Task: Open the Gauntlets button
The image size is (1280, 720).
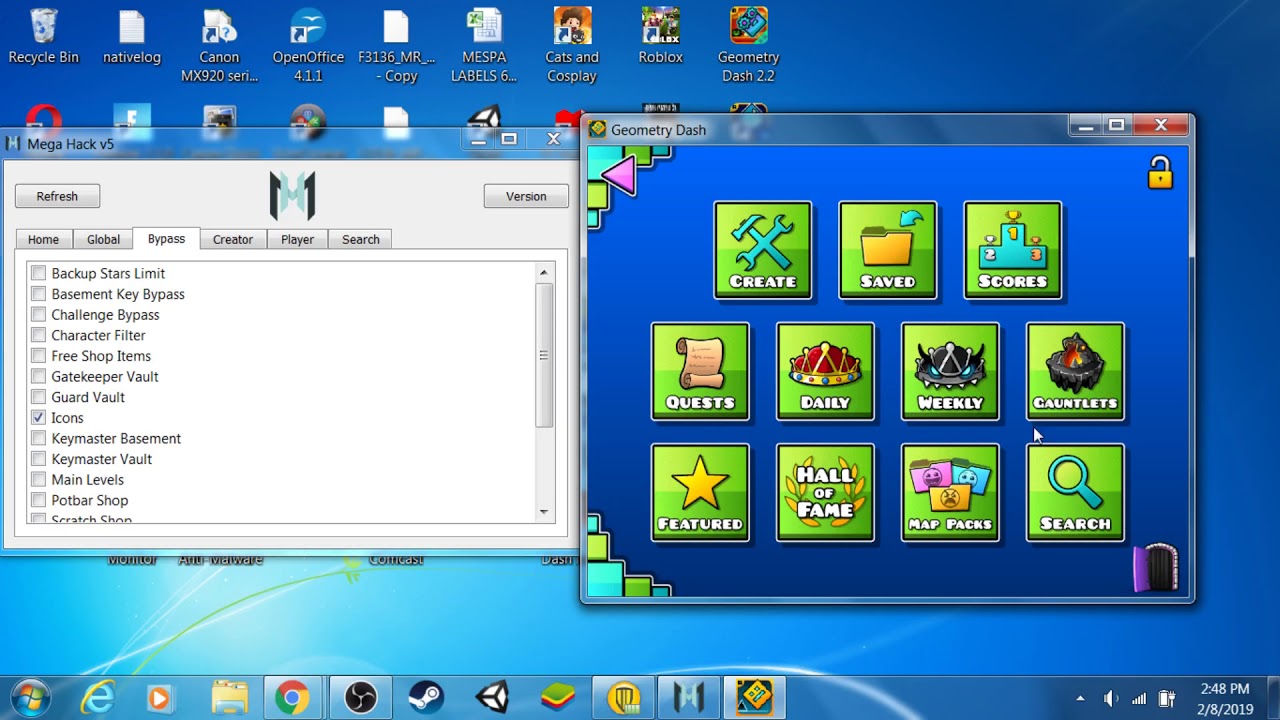Action: [1075, 371]
